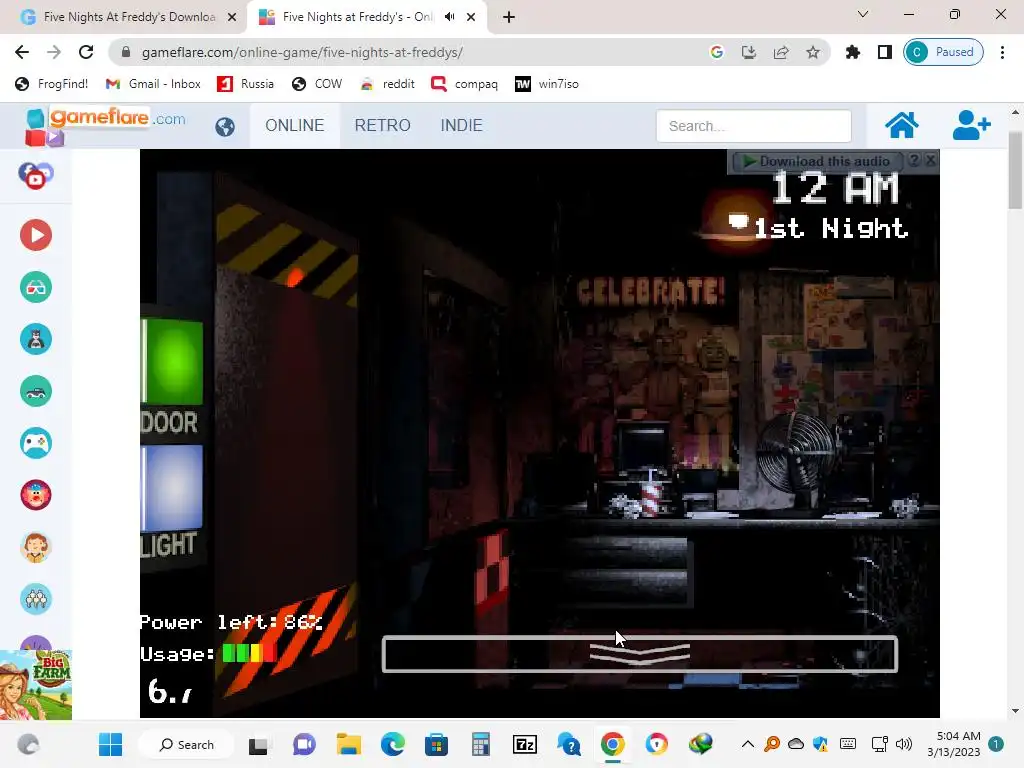The image size is (1024, 768).
Task: Open the COW bookmark
Action: click(317, 84)
